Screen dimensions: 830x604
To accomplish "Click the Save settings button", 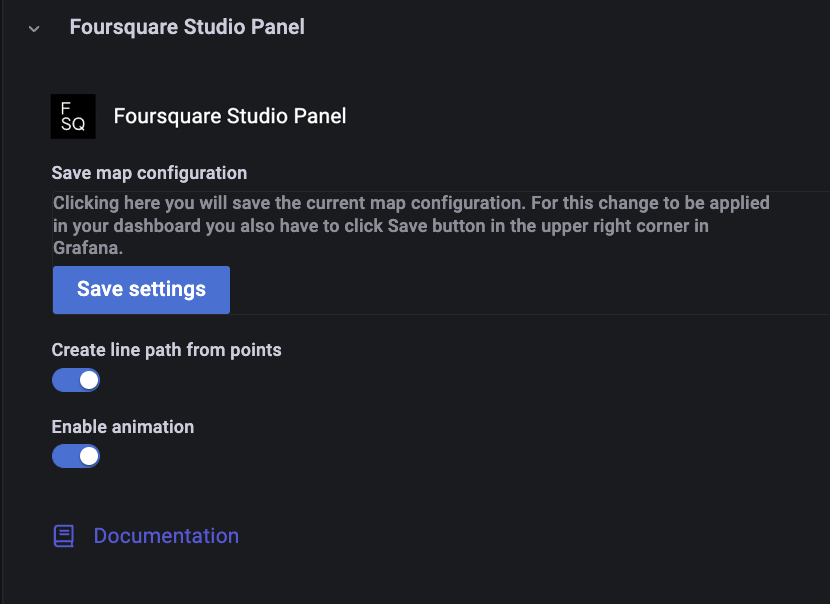I will (x=141, y=290).
